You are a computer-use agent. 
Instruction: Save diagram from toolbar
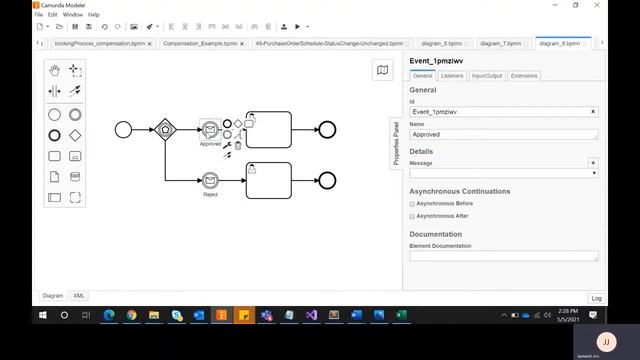[75, 27]
